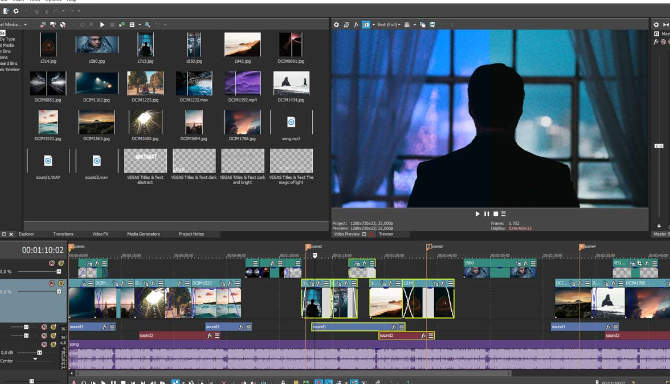Open the preview quality Best (Full) dropdown

coord(388,25)
